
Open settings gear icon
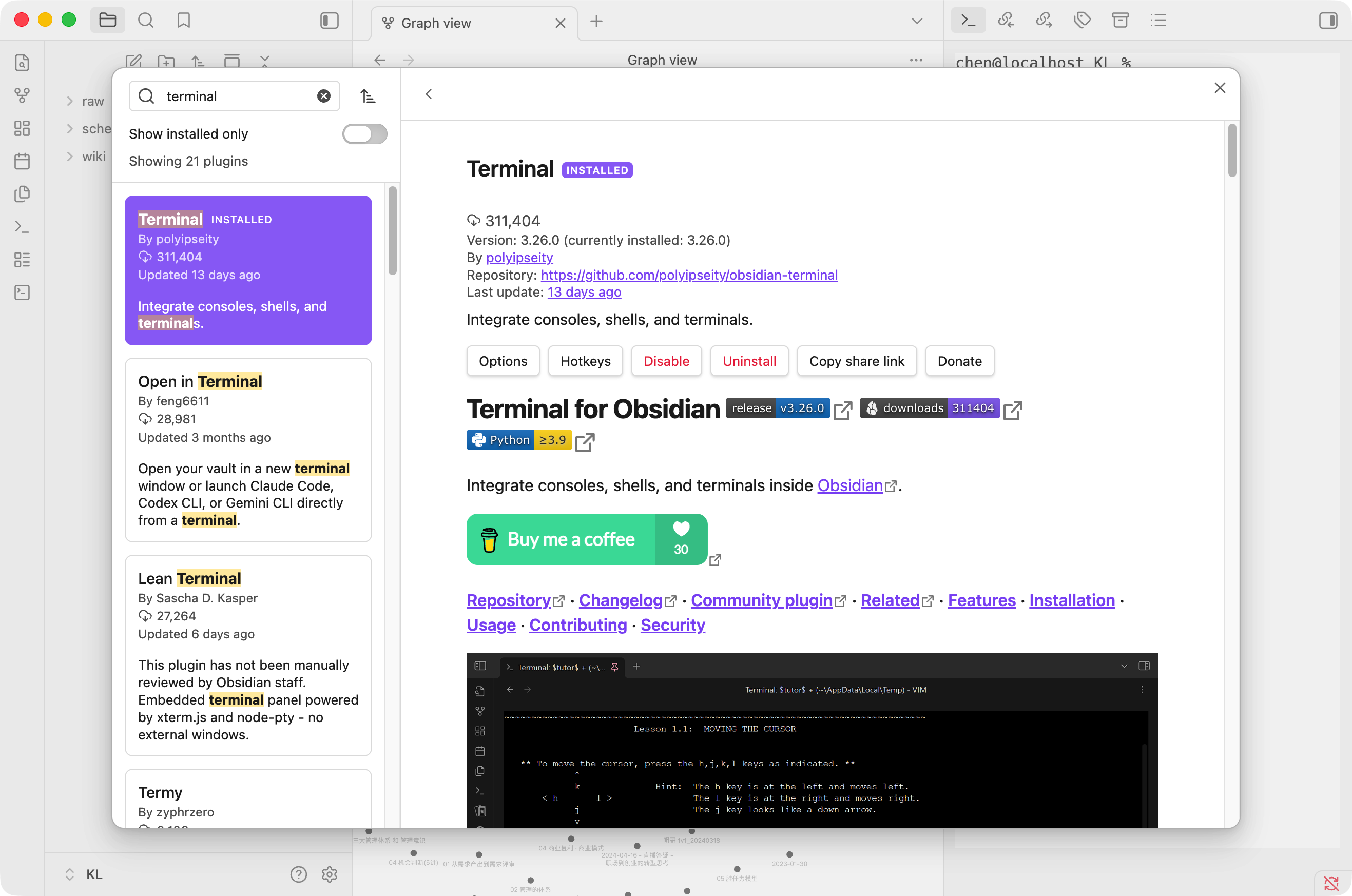pyautogui.click(x=330, y=874)
